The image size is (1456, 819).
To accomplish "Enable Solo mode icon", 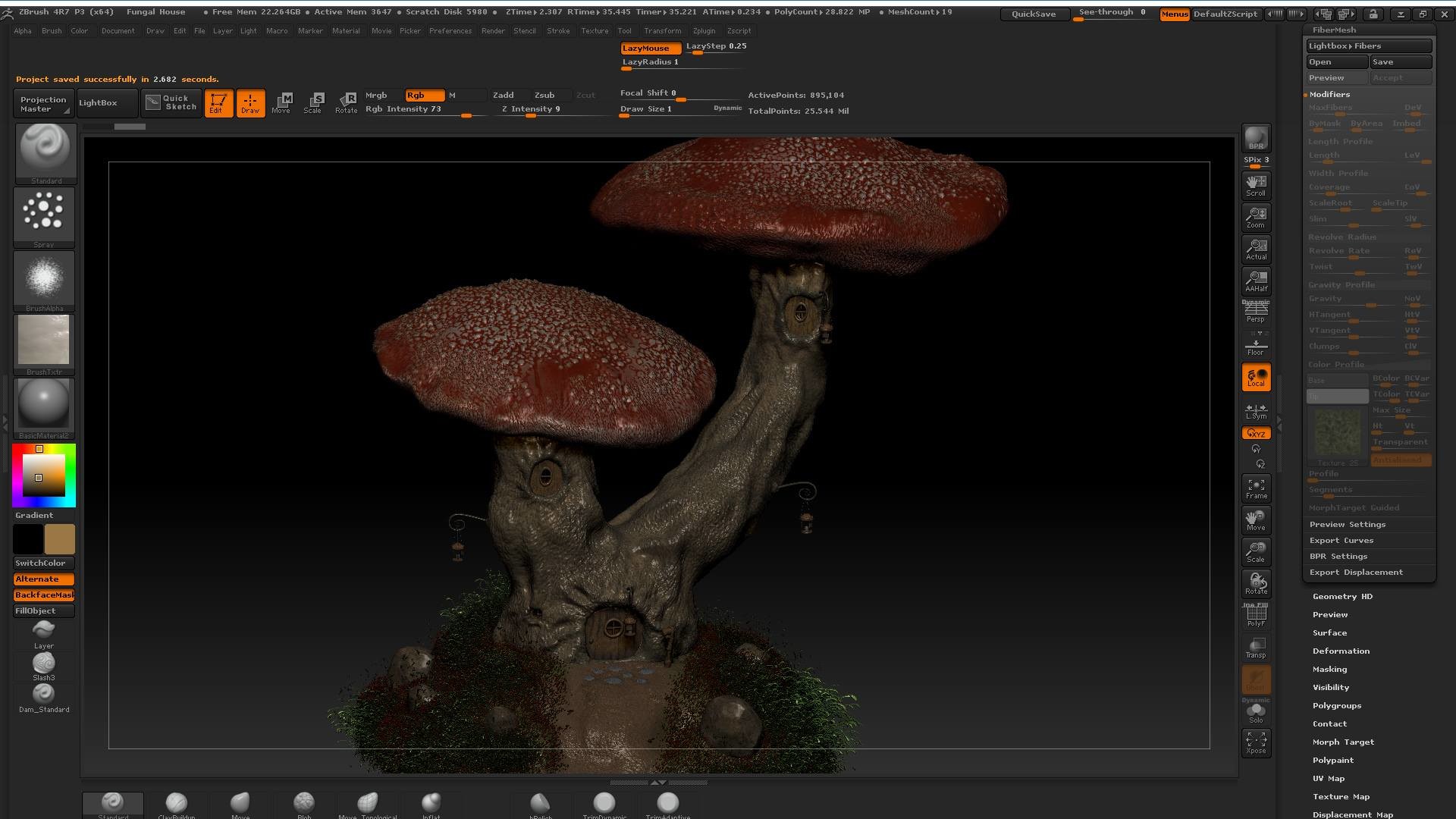I will (x=1256, y=714).
